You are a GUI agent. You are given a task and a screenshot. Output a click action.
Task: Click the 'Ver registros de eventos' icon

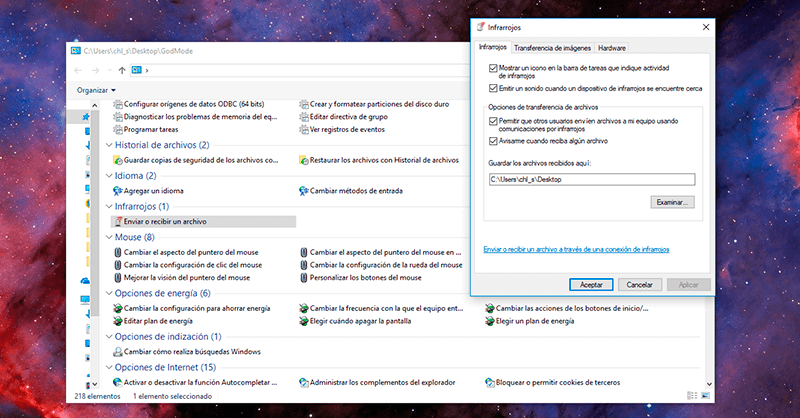click(x=304, y=130)
